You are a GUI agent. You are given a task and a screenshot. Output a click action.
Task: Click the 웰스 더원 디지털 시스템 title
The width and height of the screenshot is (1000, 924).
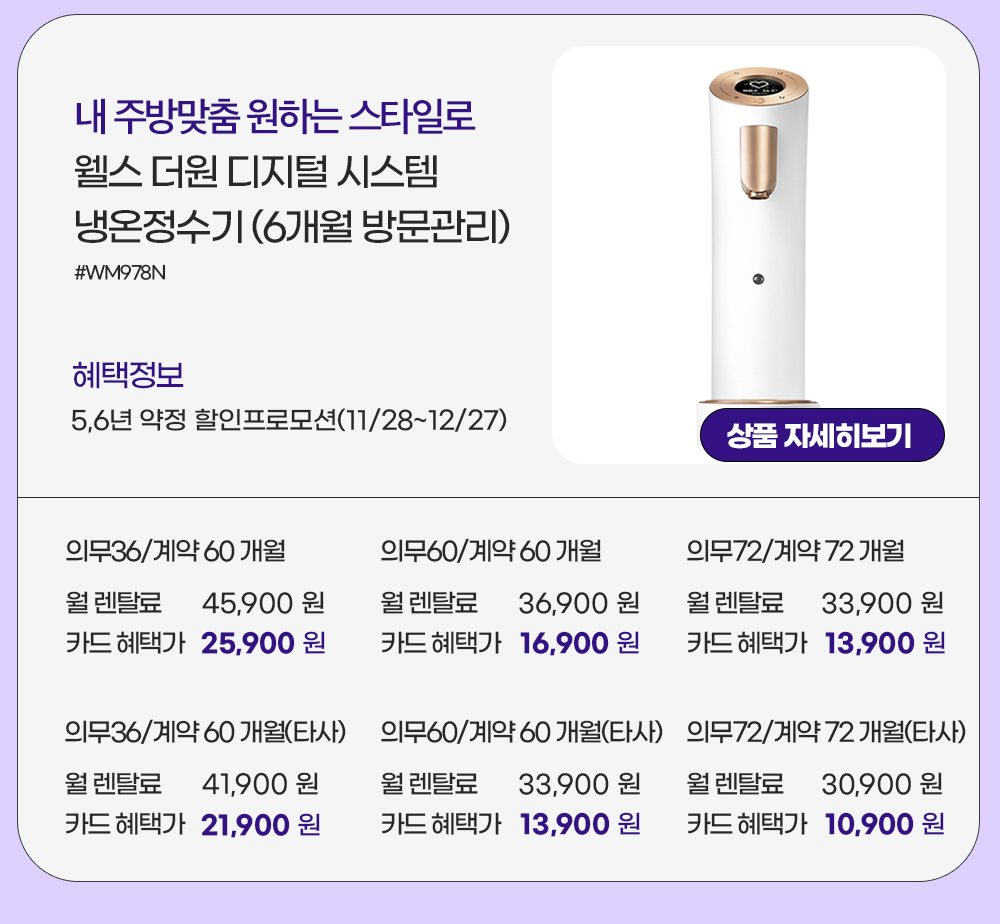point(257,171)
